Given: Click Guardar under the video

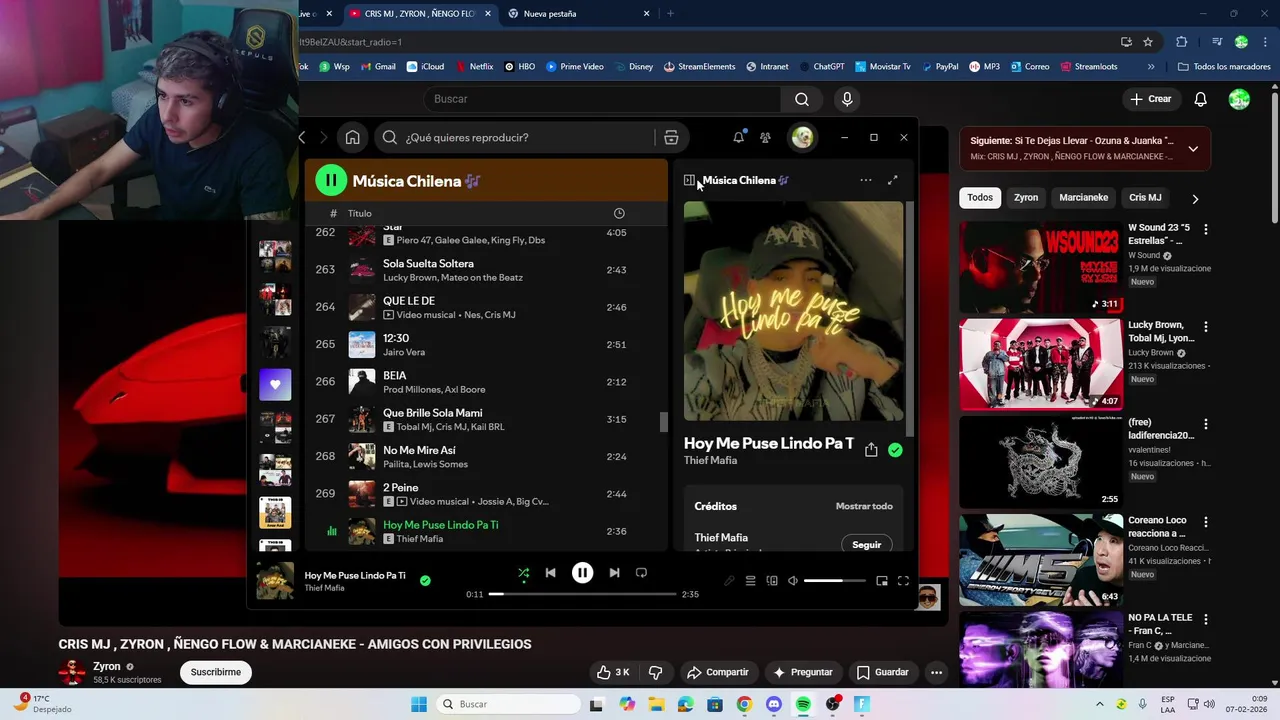Looking at the screenshot, I should 883,672.
